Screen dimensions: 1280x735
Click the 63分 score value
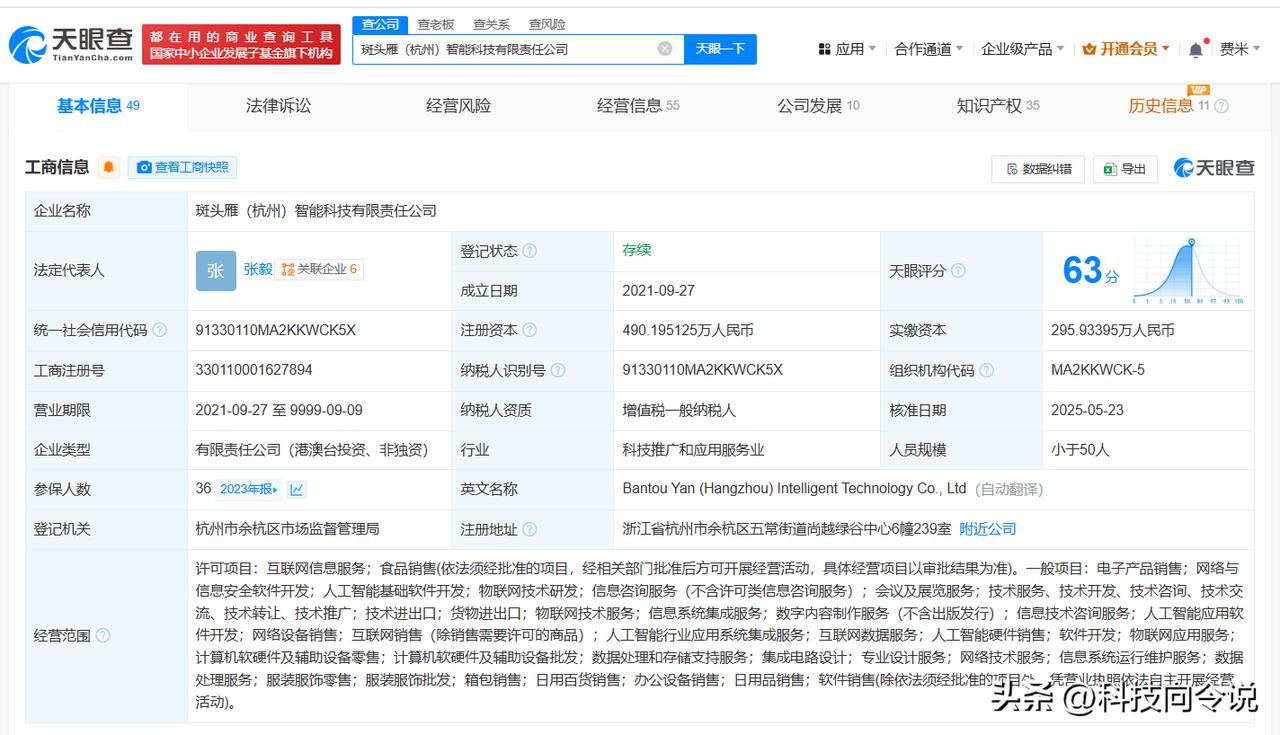(1090, 270)
